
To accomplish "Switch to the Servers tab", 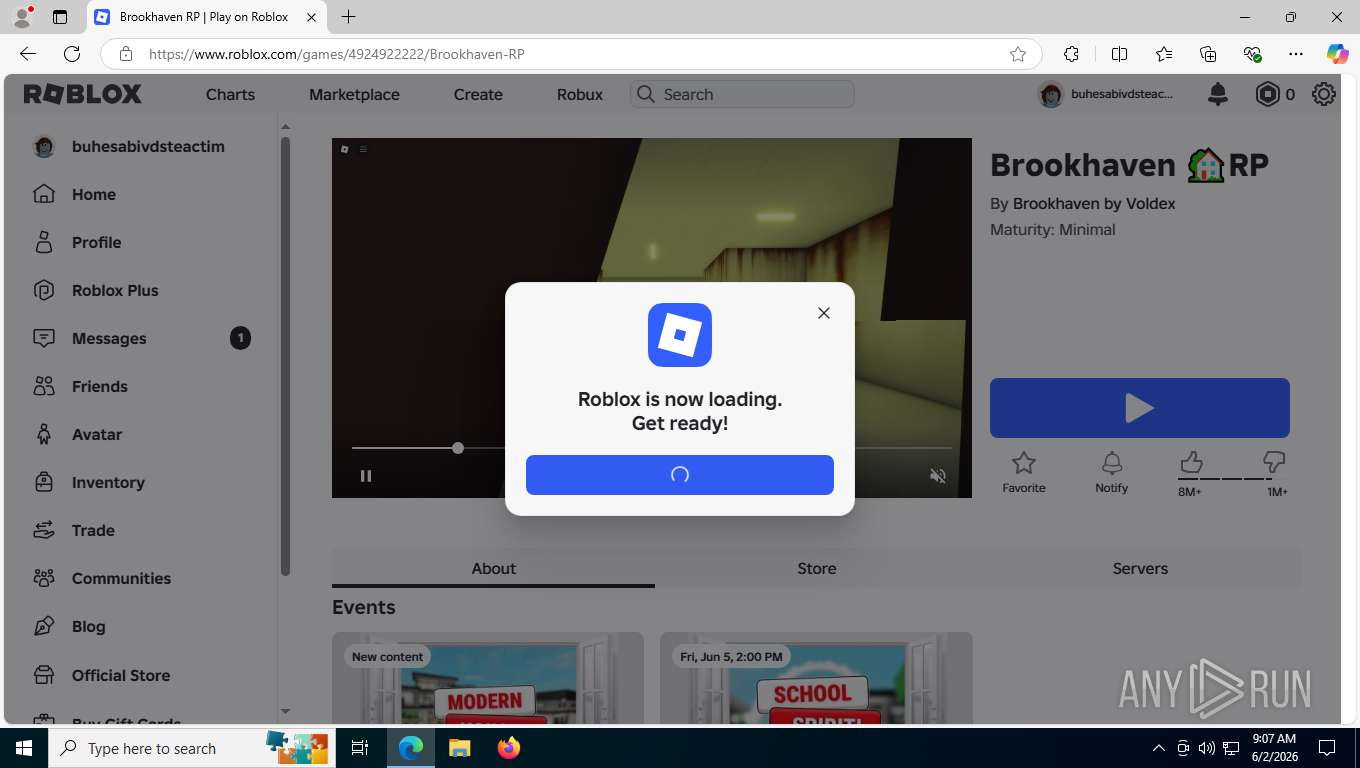I will (1140, 568).
